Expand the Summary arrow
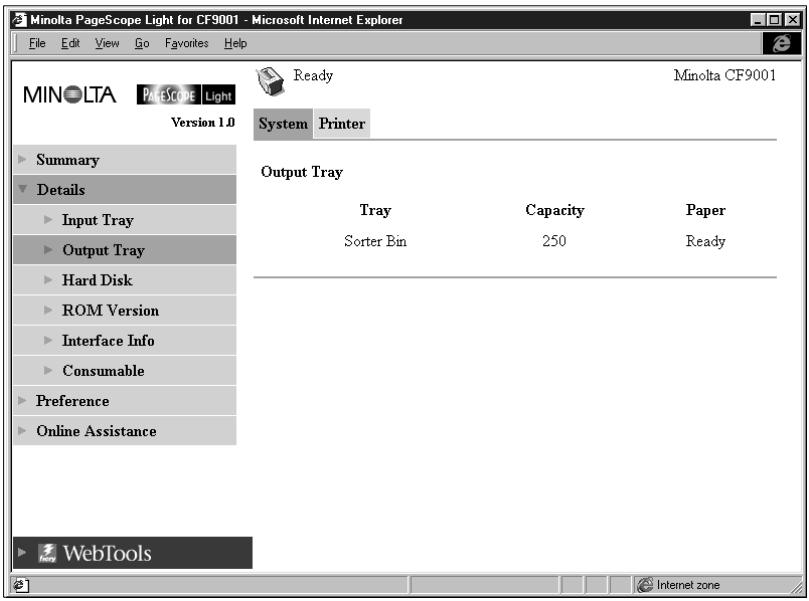 pos(22,159)
